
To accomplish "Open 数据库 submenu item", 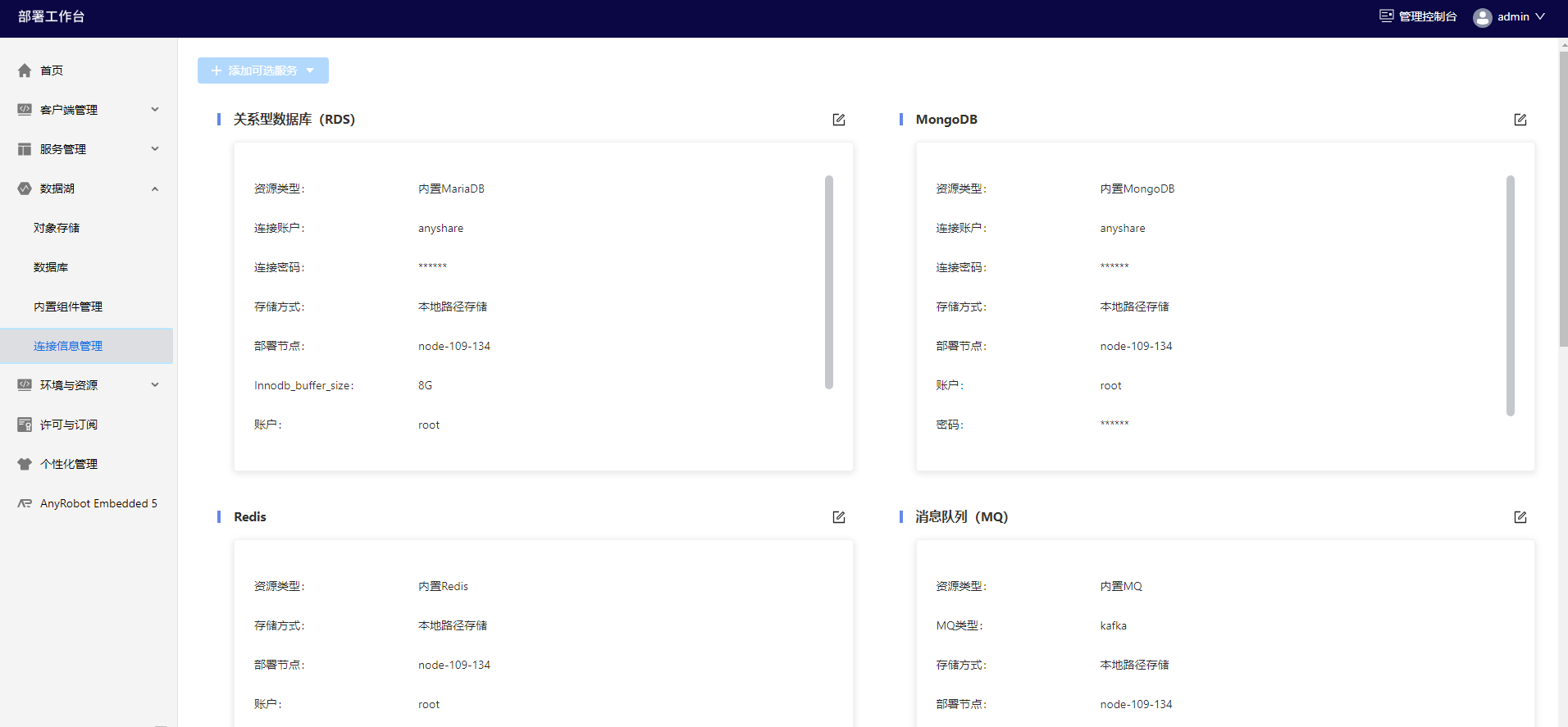I will tap(51, 267).
